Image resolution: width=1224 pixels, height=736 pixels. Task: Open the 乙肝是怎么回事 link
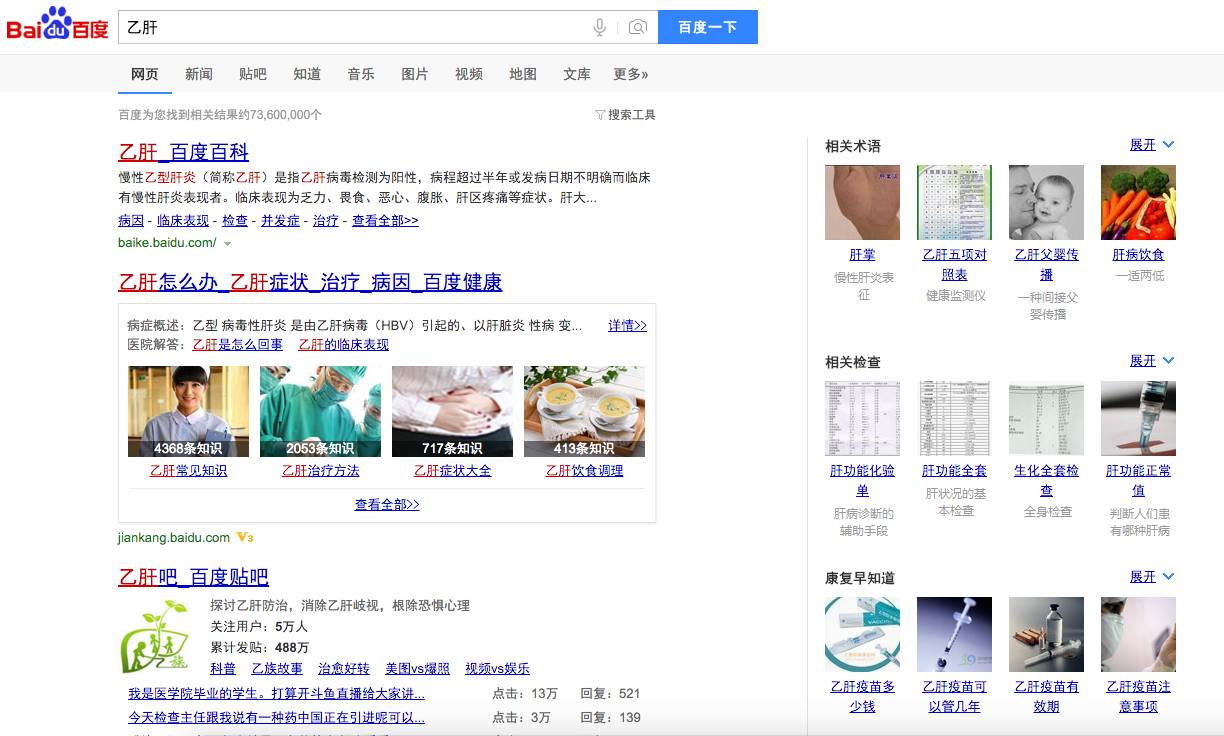(x=238, y=345)
